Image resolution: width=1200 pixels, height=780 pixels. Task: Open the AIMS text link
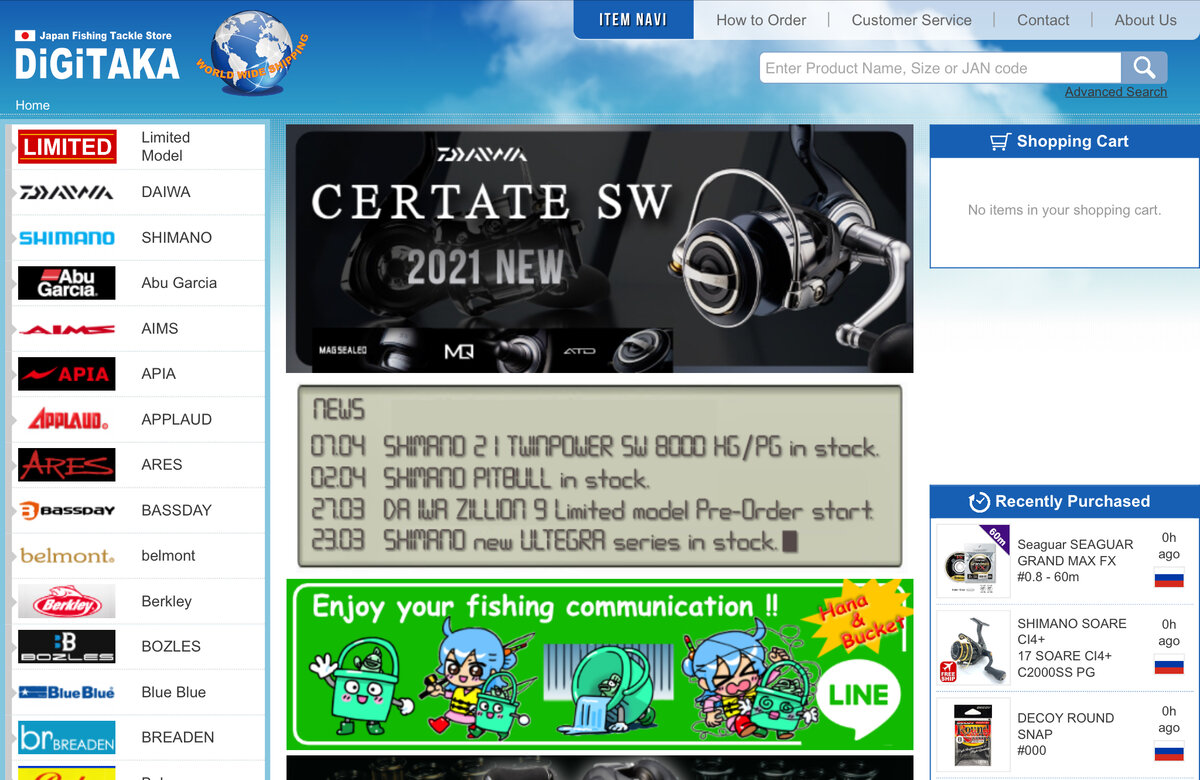pos(160,329)
